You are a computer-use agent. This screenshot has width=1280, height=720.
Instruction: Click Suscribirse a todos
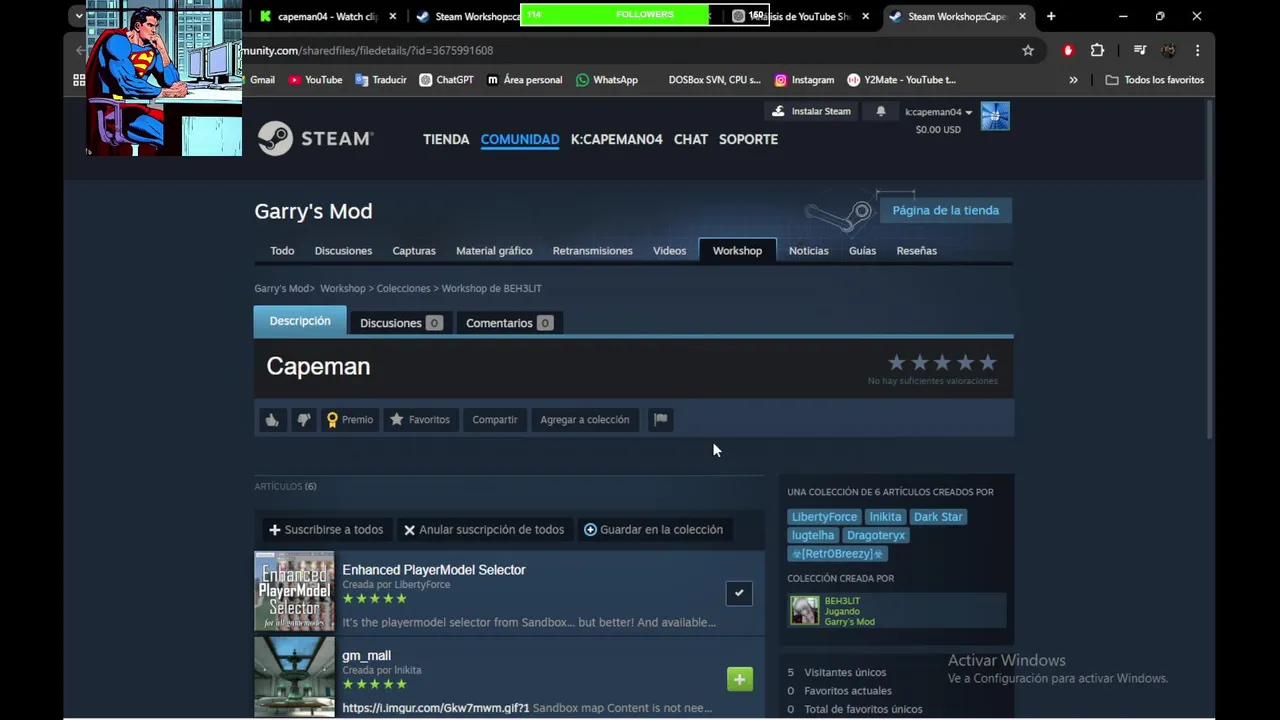[326, 530]
